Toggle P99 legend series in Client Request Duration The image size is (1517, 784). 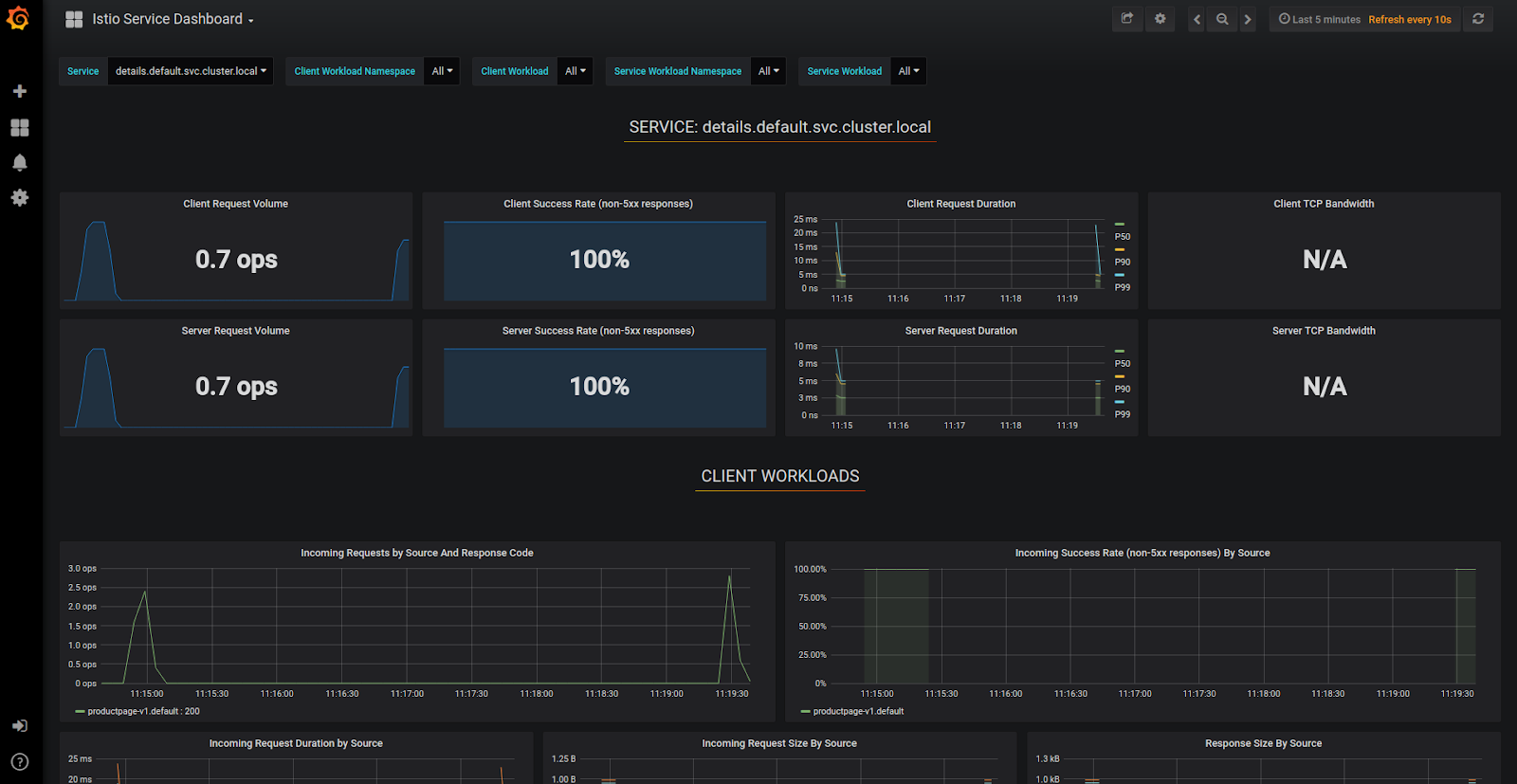coord(1122,287)
